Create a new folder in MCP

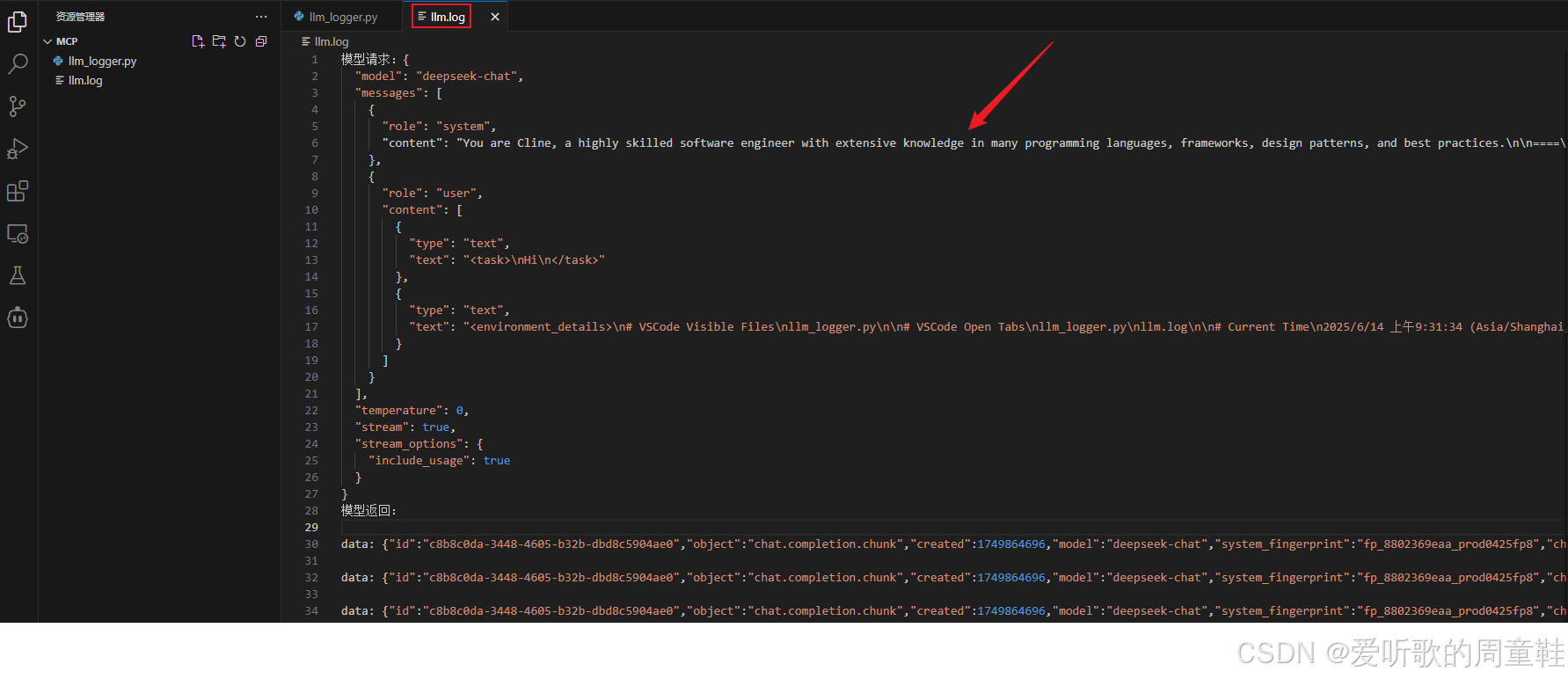(219, 41)
